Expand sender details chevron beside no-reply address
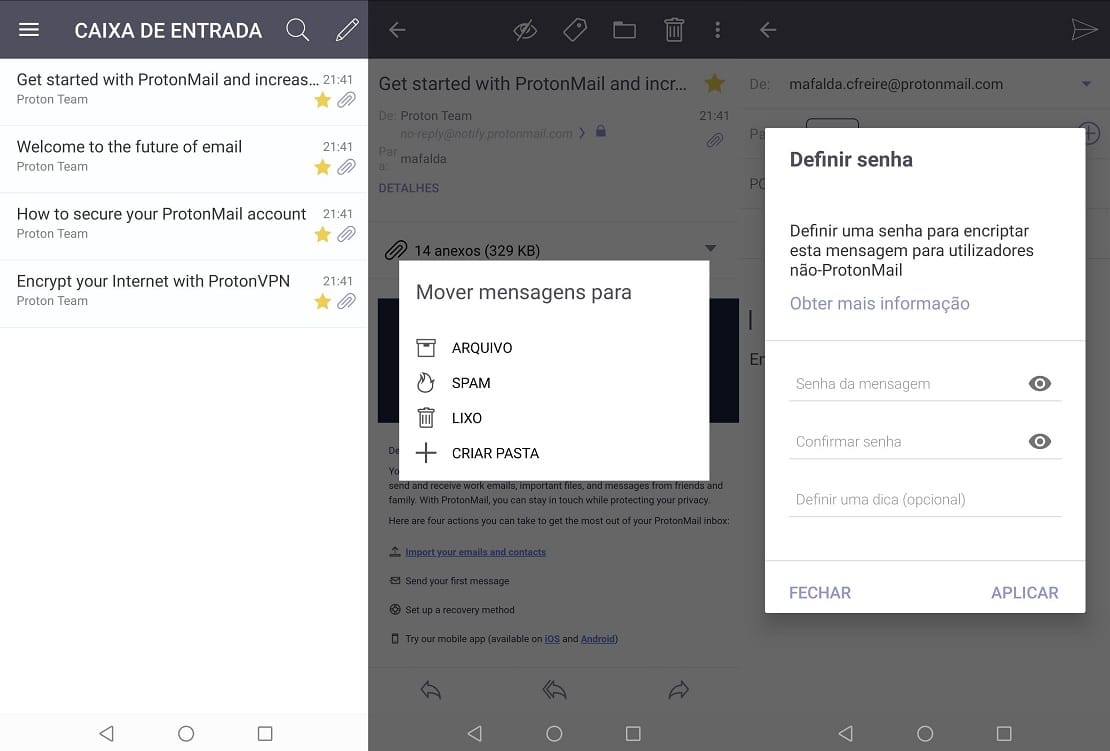 point(582,133)
